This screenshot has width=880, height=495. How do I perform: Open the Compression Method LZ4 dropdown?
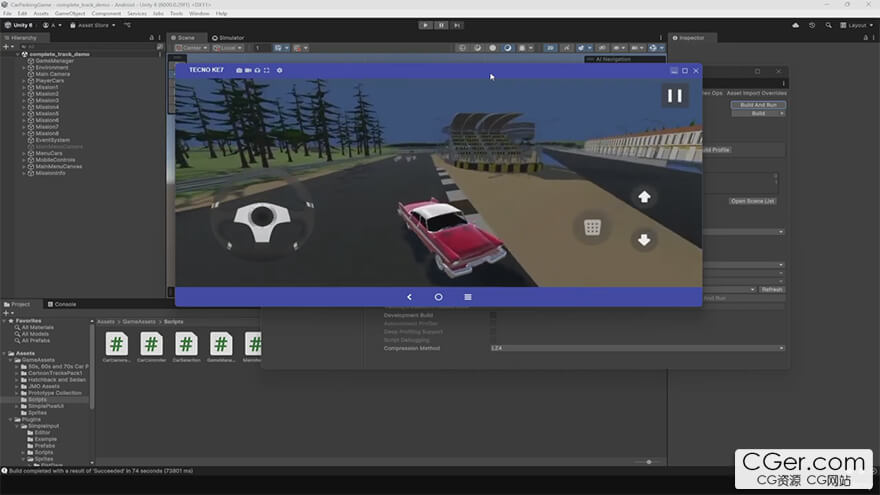click(637, 349)
